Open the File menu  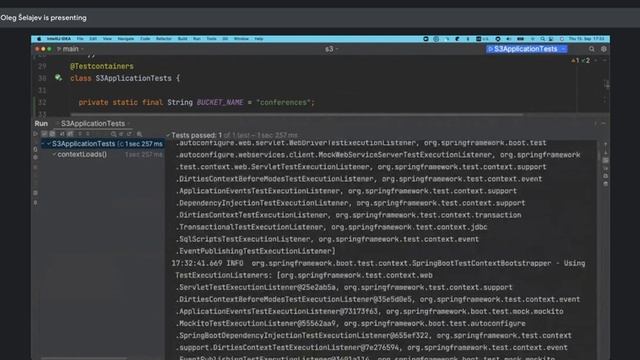80,39
